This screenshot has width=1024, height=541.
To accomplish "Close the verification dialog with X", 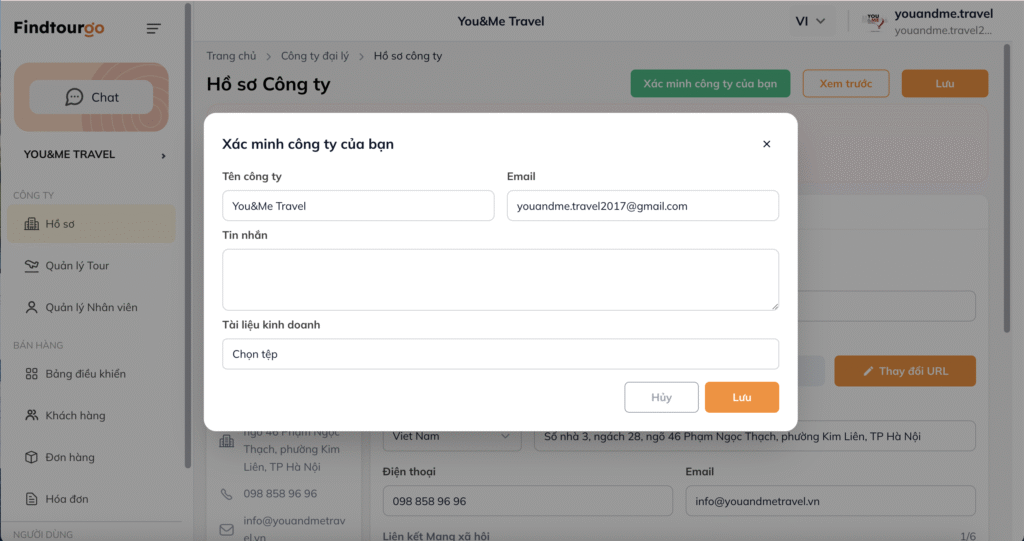I will 767,144.
